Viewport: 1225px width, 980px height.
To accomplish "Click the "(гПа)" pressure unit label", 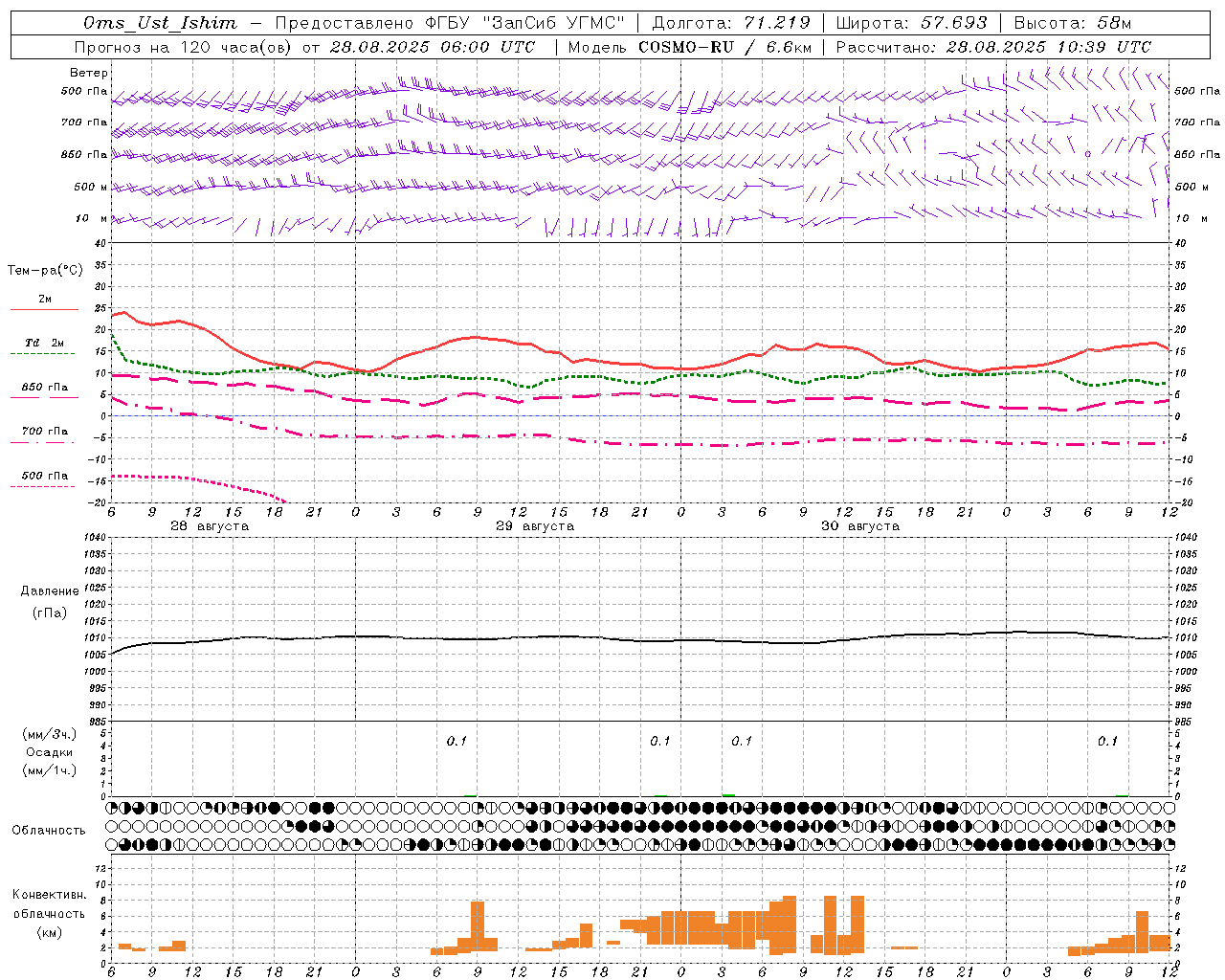I will (x=50, y=613).
